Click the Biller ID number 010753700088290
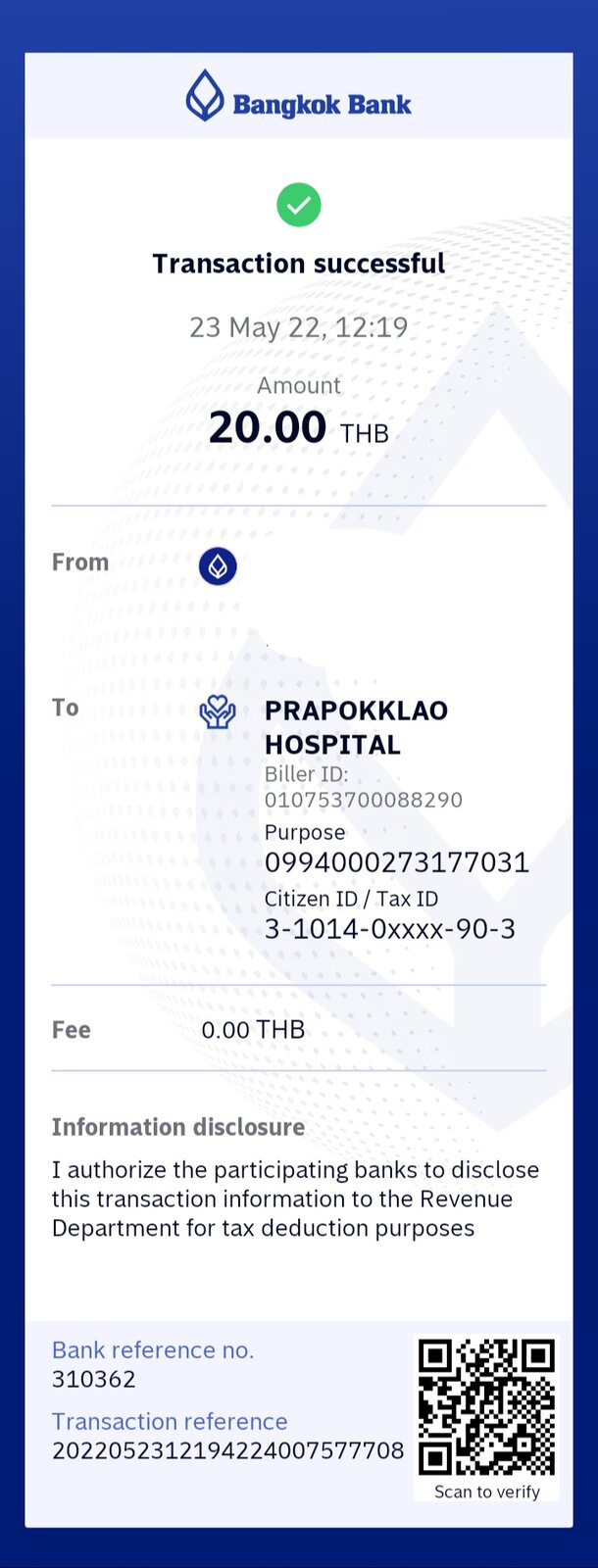 [364, 800]
